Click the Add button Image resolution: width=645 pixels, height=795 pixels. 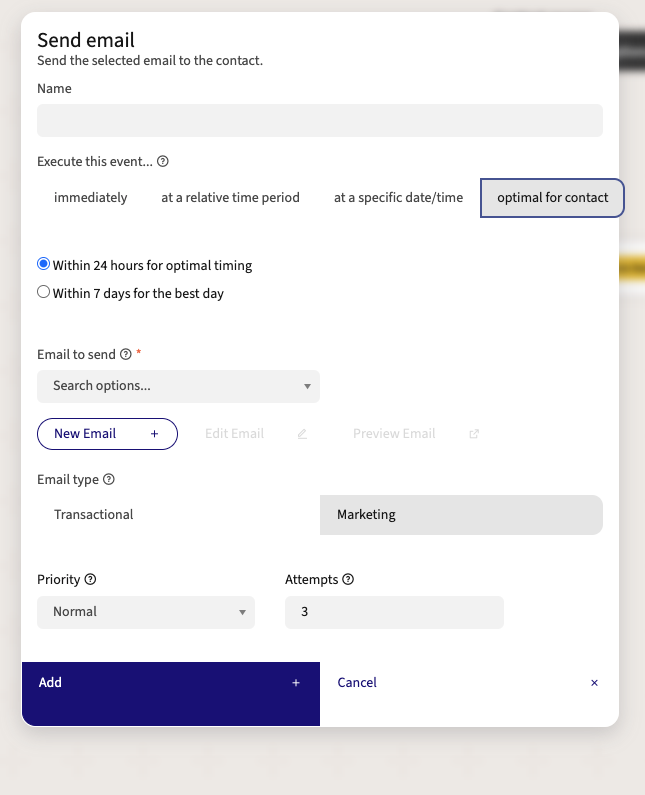click(x=171, y=694)
